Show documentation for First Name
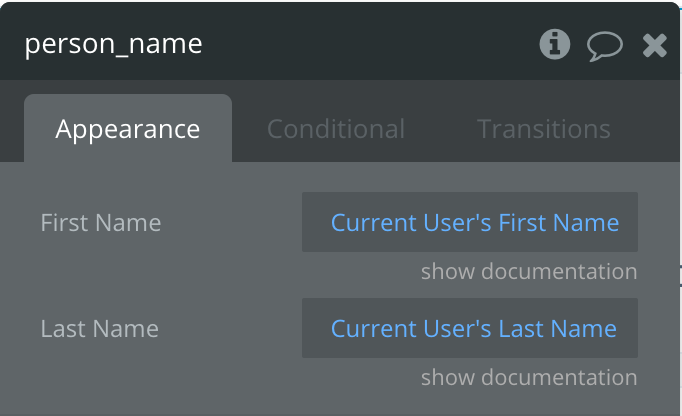The width and height of the screenshot is (682, 416). tap(529, 271)
